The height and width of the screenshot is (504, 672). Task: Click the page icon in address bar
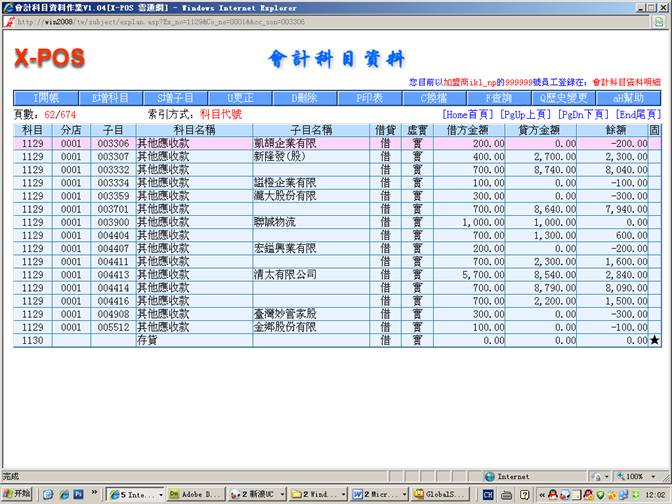click(x=9, y=20)
